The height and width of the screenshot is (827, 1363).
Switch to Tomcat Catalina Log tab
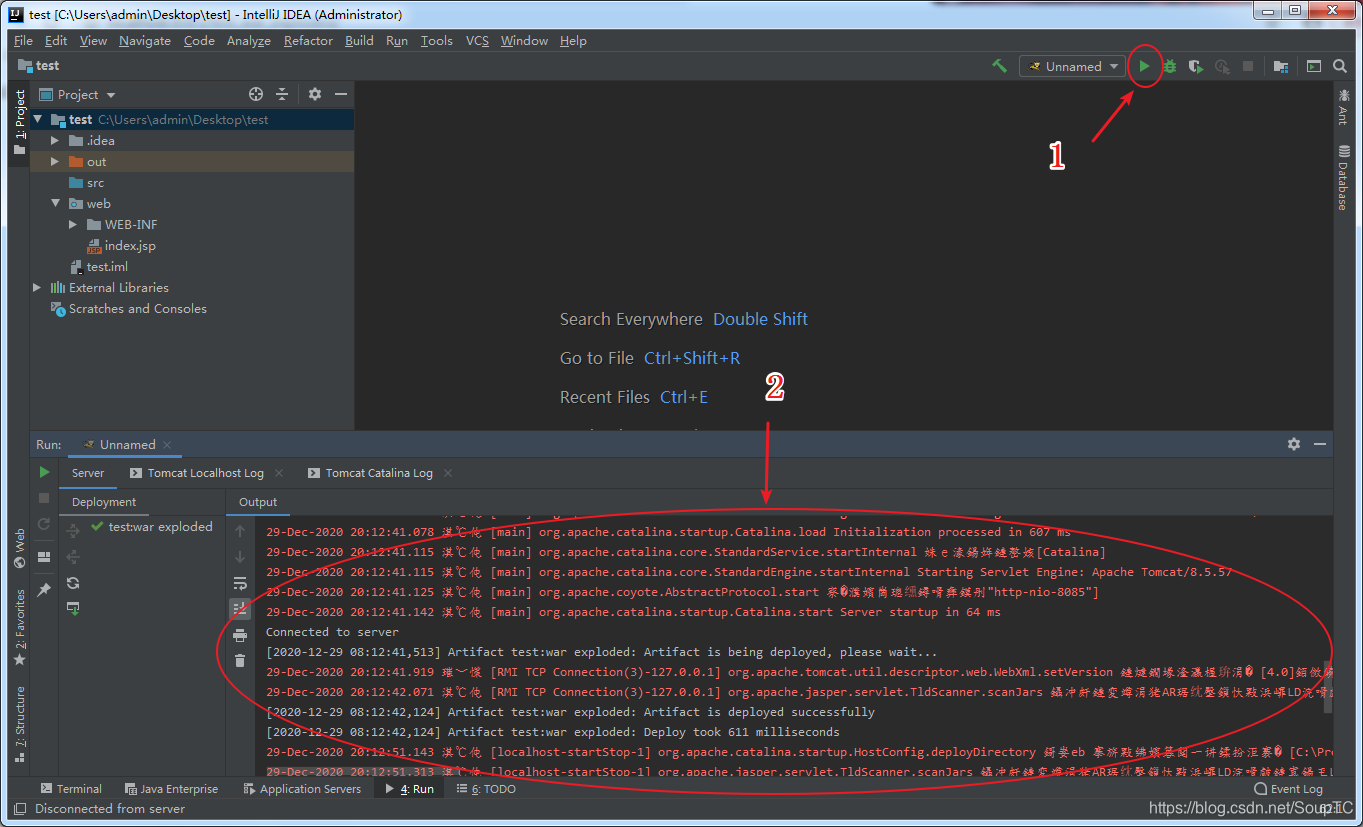click(x=369, y=473)
